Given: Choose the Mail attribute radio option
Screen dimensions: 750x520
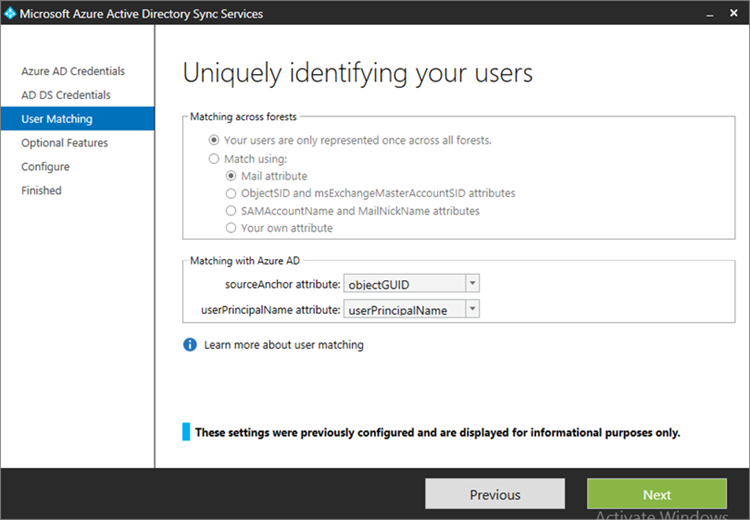Looking at the screenshot, I should coord(231,176).
